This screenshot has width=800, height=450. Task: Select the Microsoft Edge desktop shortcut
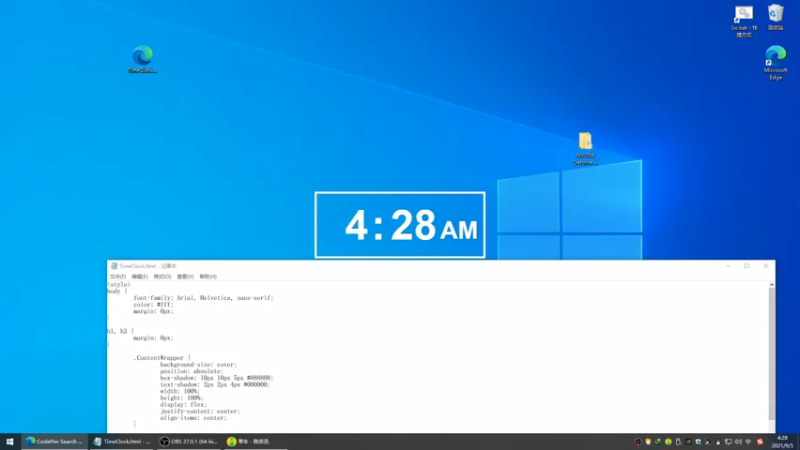[776, 63]
